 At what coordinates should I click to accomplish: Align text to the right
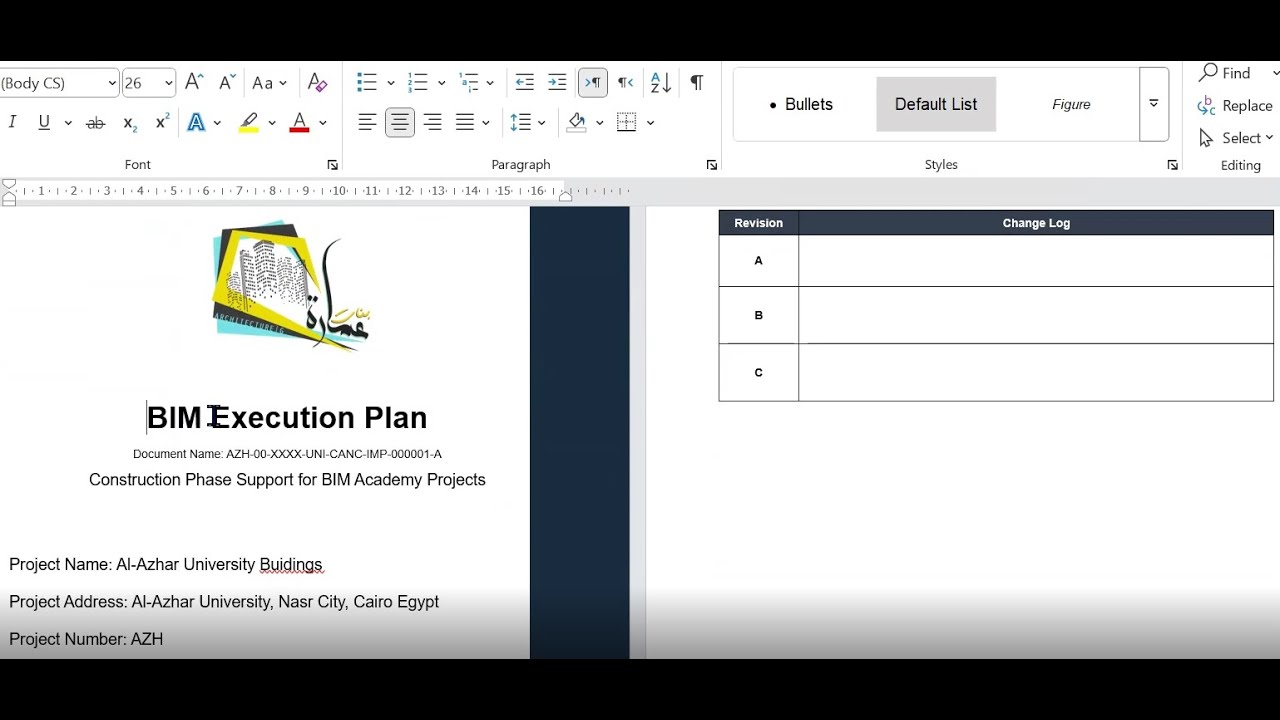(x=433, y=122)
